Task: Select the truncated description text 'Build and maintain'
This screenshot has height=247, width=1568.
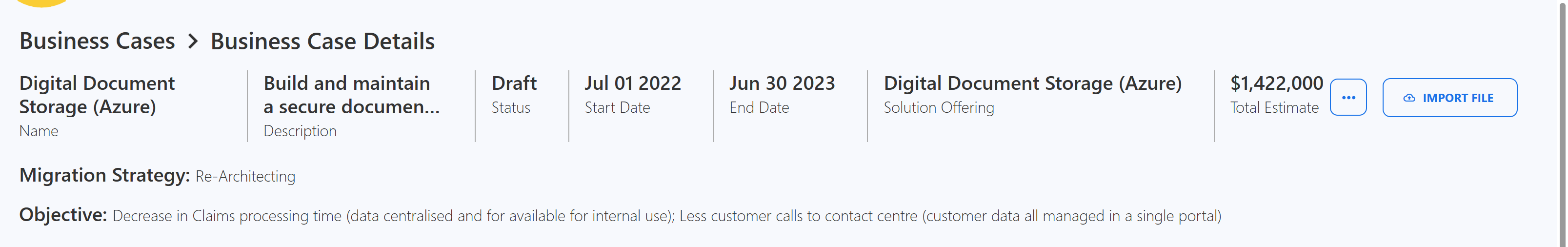Action: (346, 83)
